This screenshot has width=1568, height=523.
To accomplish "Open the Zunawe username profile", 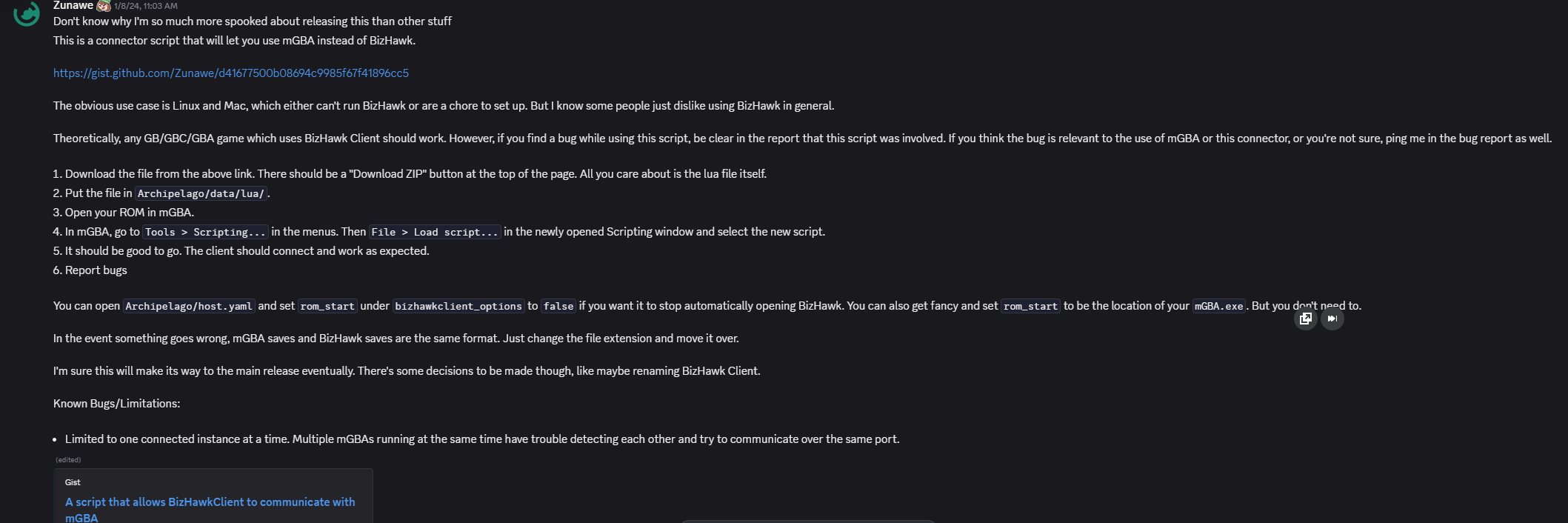I will coord(73,5).
